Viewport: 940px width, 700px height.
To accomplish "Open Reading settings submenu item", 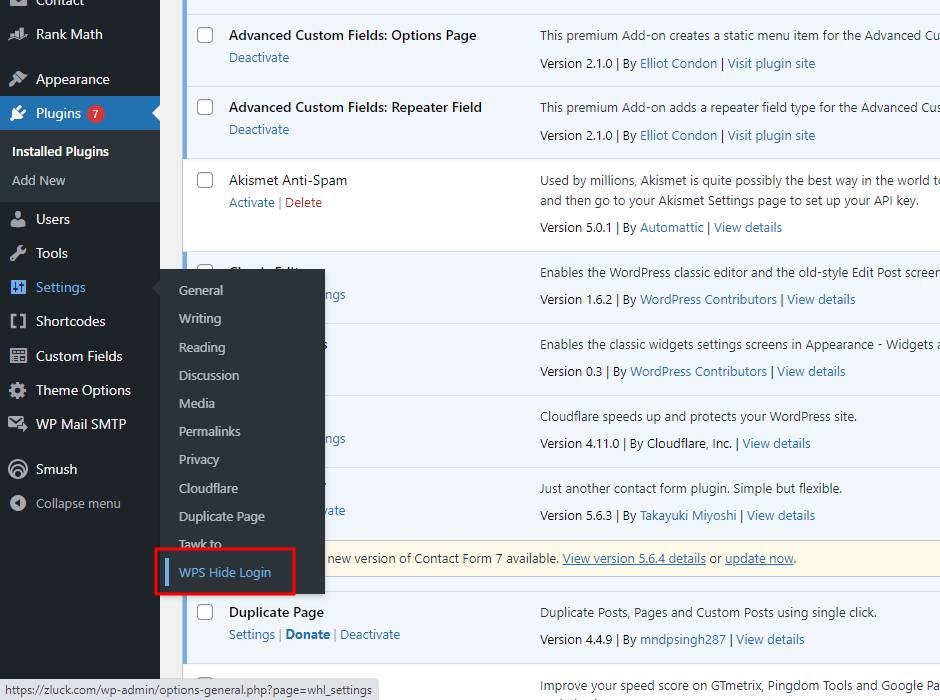I will 202,347.
